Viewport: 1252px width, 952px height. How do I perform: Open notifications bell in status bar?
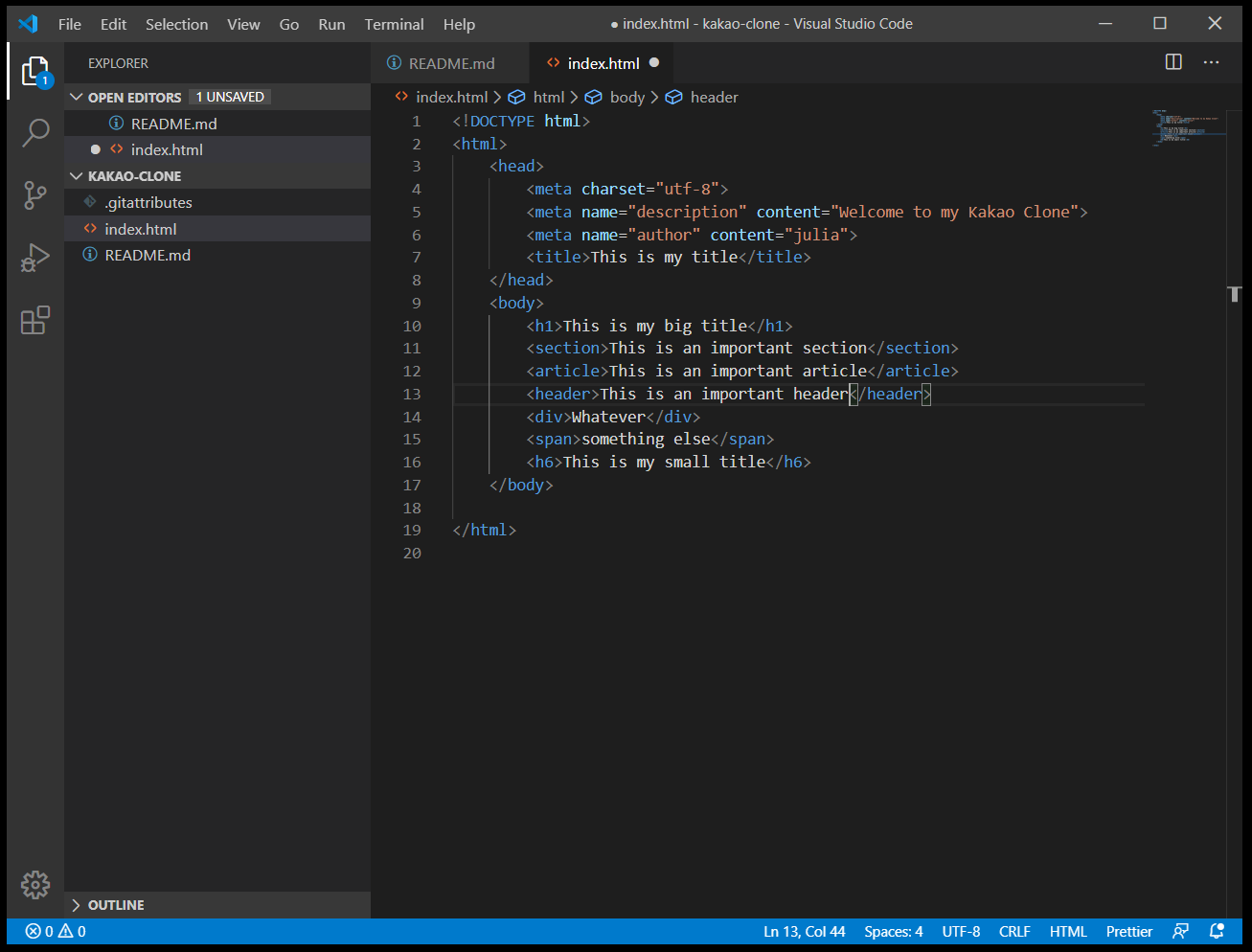click(x=1217, y=931)
